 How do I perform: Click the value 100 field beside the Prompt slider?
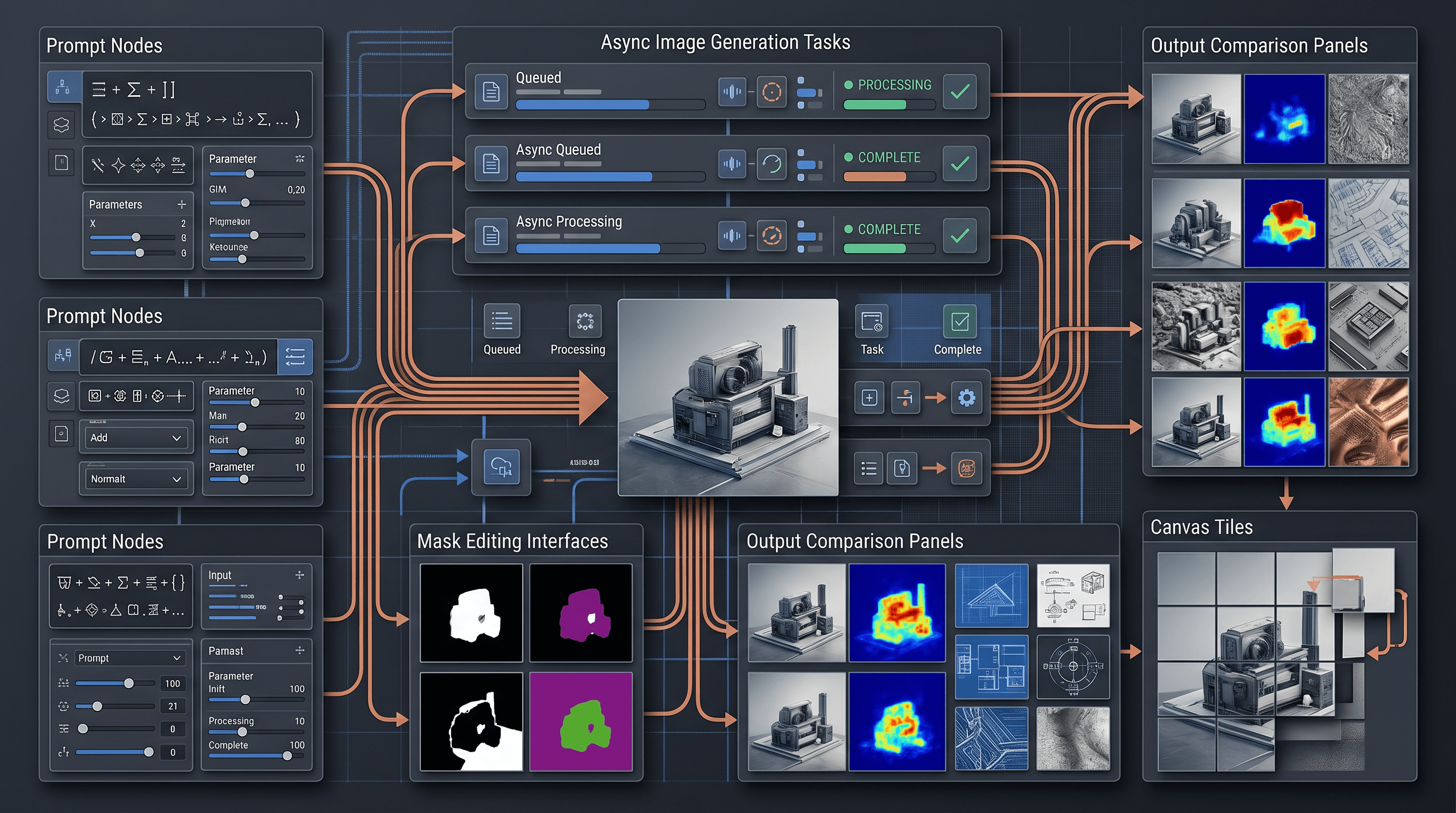point(172,683)
